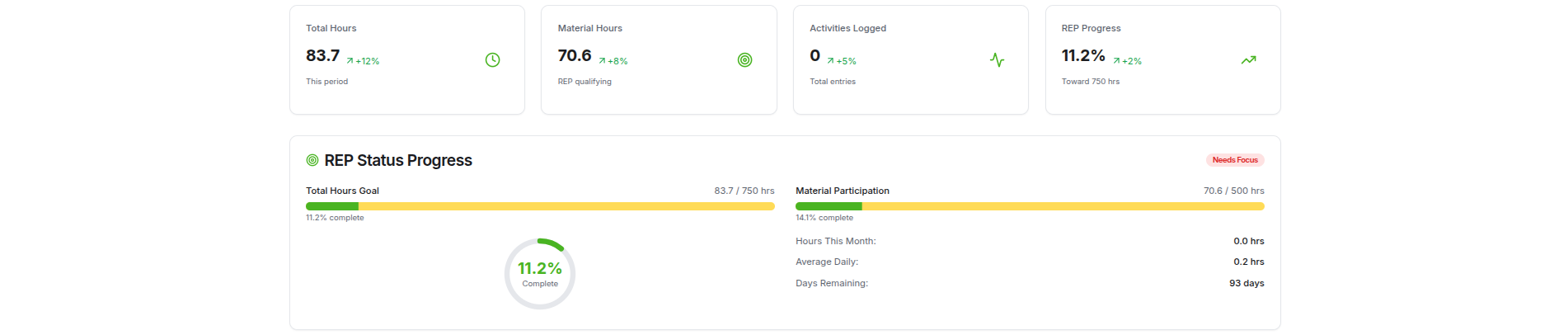The image size is (1568, 335).
Task: Click the Needs Focus badge
Action: coord(1235,160)
